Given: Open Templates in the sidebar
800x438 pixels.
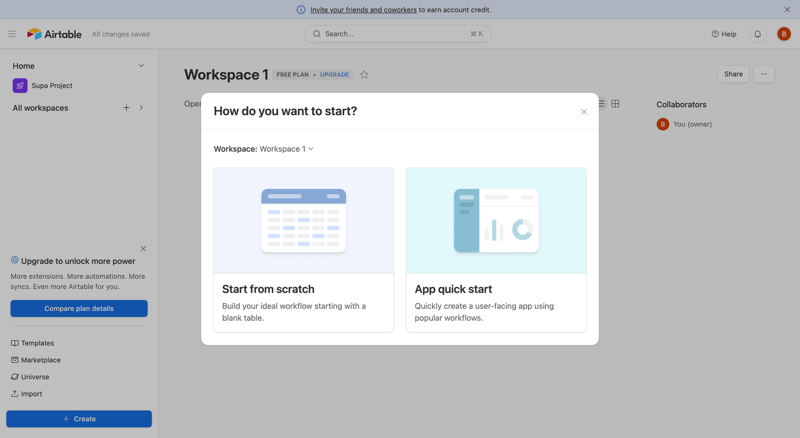Looking at the screenshot, I should 33,343.
